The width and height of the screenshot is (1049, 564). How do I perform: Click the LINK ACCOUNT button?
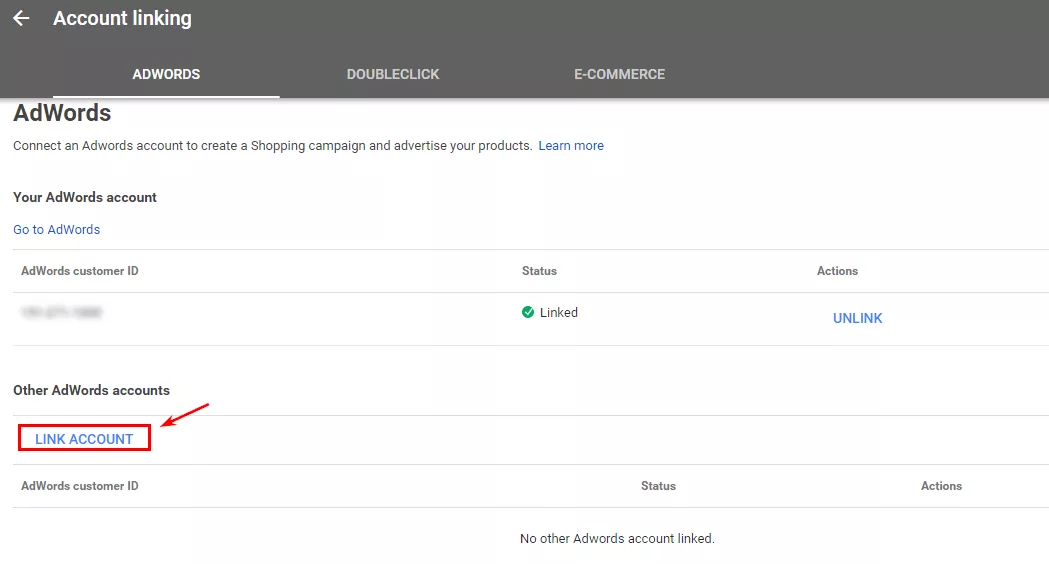click(84, 439)
